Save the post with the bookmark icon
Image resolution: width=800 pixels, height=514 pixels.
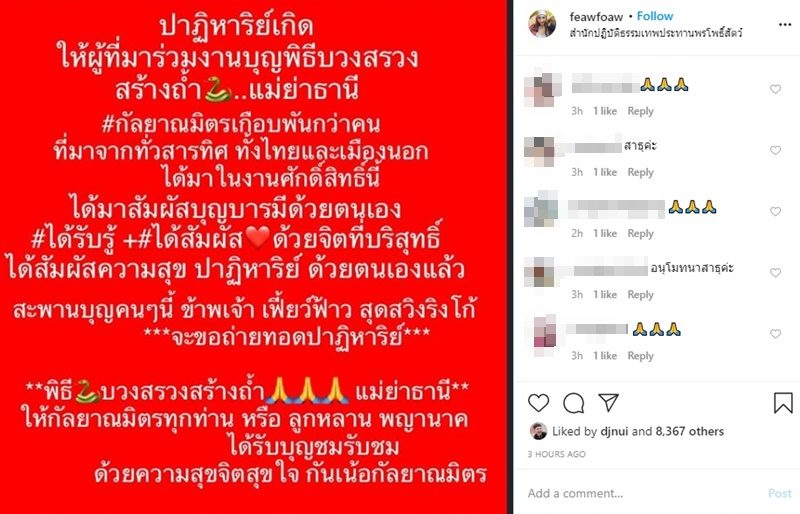point(783,403)
